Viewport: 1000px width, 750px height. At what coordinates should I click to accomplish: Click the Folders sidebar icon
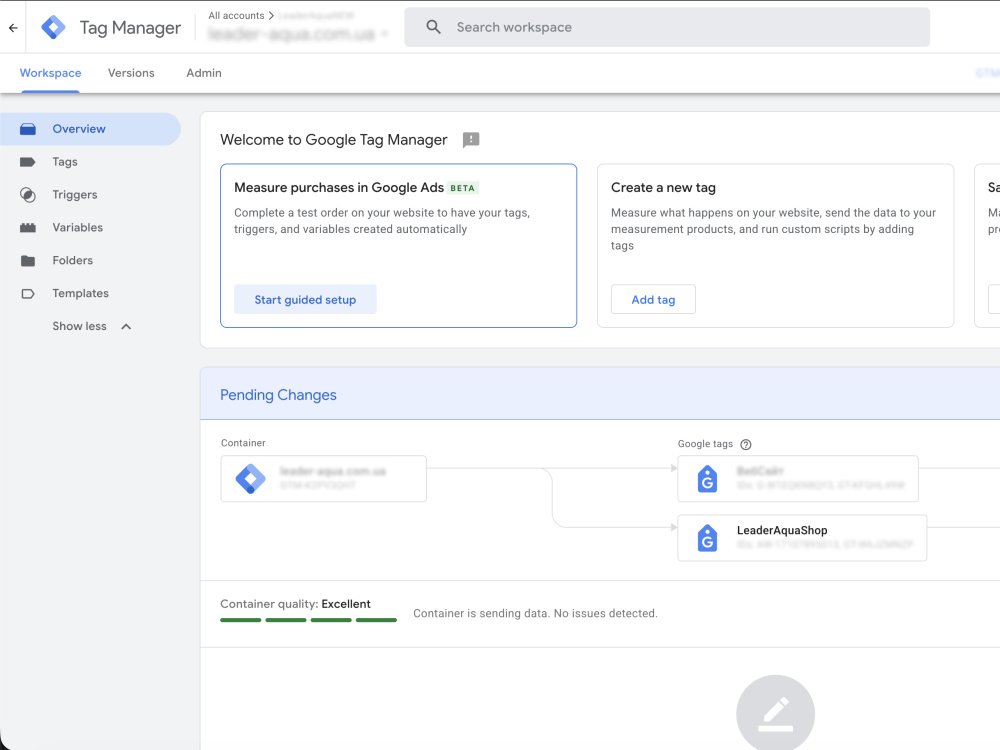click(x=28, y=260)
